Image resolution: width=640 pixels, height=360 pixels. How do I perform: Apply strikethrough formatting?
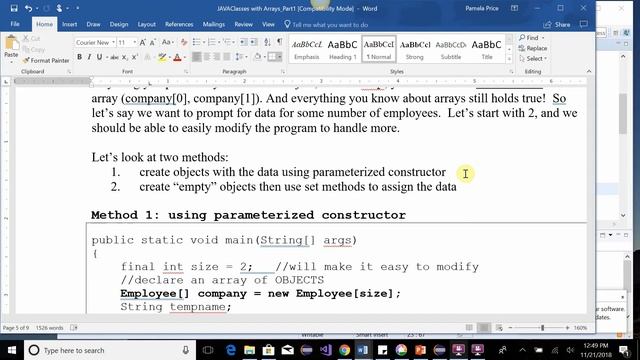pos(115,57)
